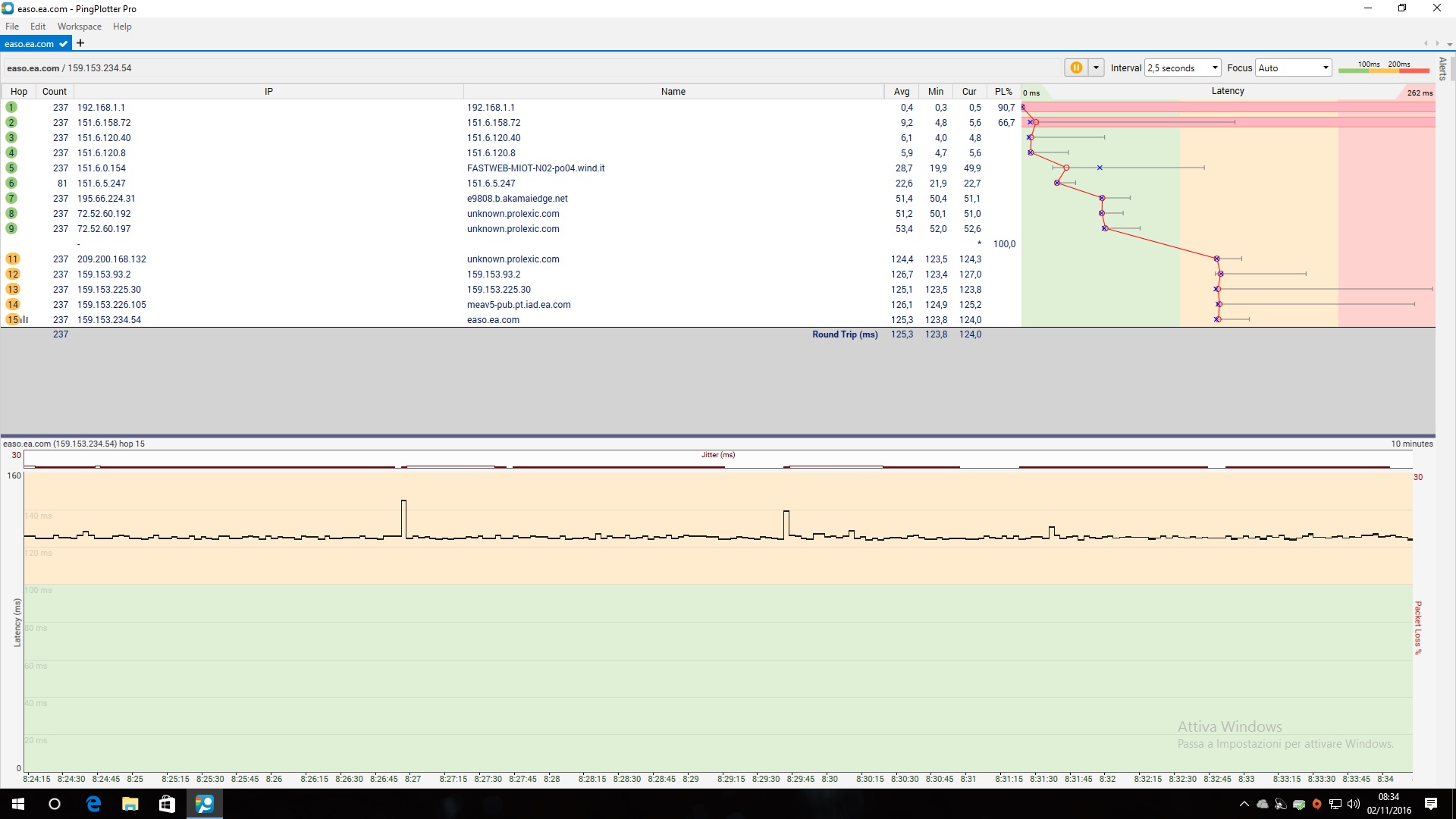
Task: Open the tab list arrow at the tab bar's right end
Action: pyautogui.click(x=1449, y=44)
